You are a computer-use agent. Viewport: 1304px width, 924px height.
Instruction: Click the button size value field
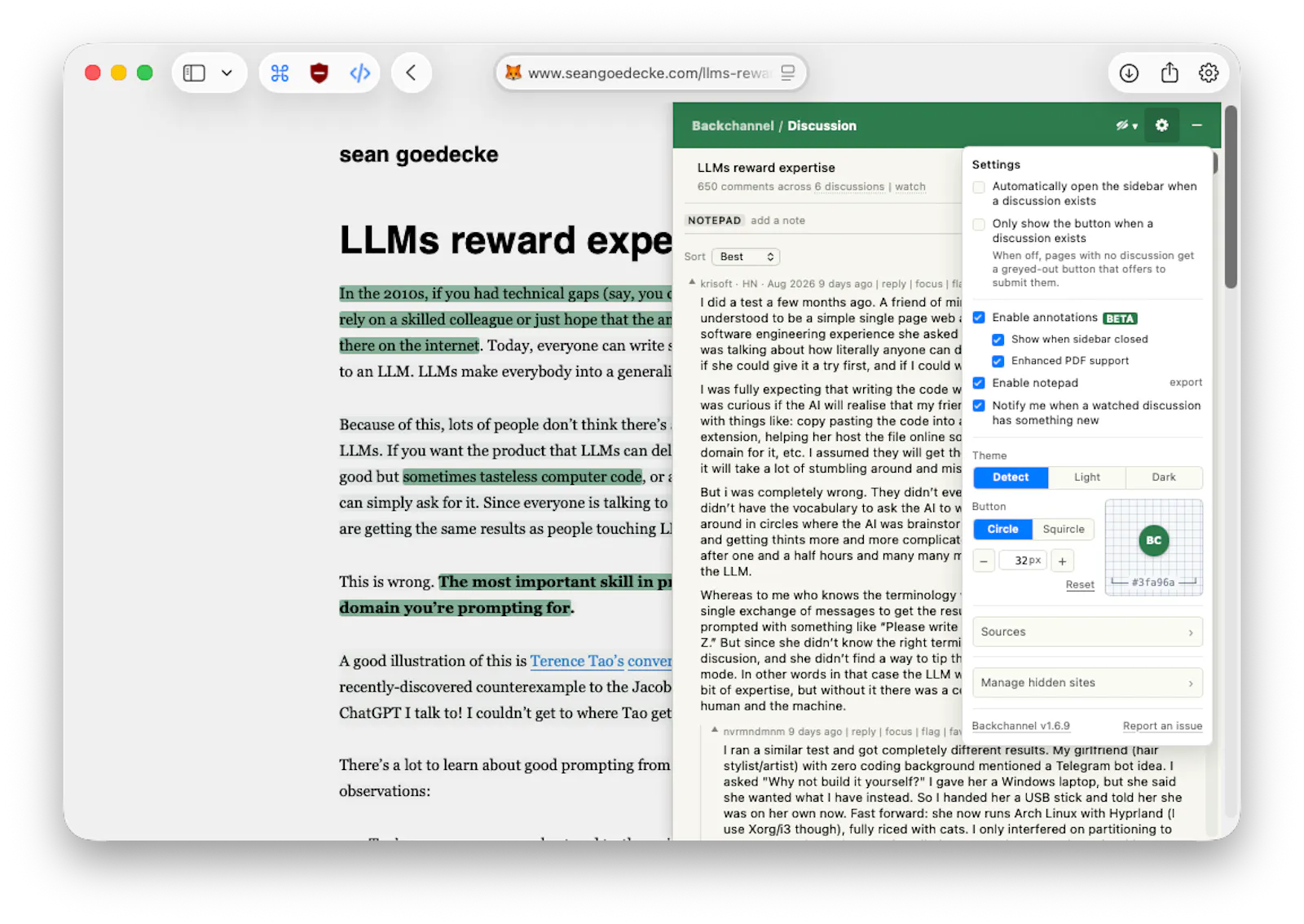pyautogui.click(x=1023, y=561)
